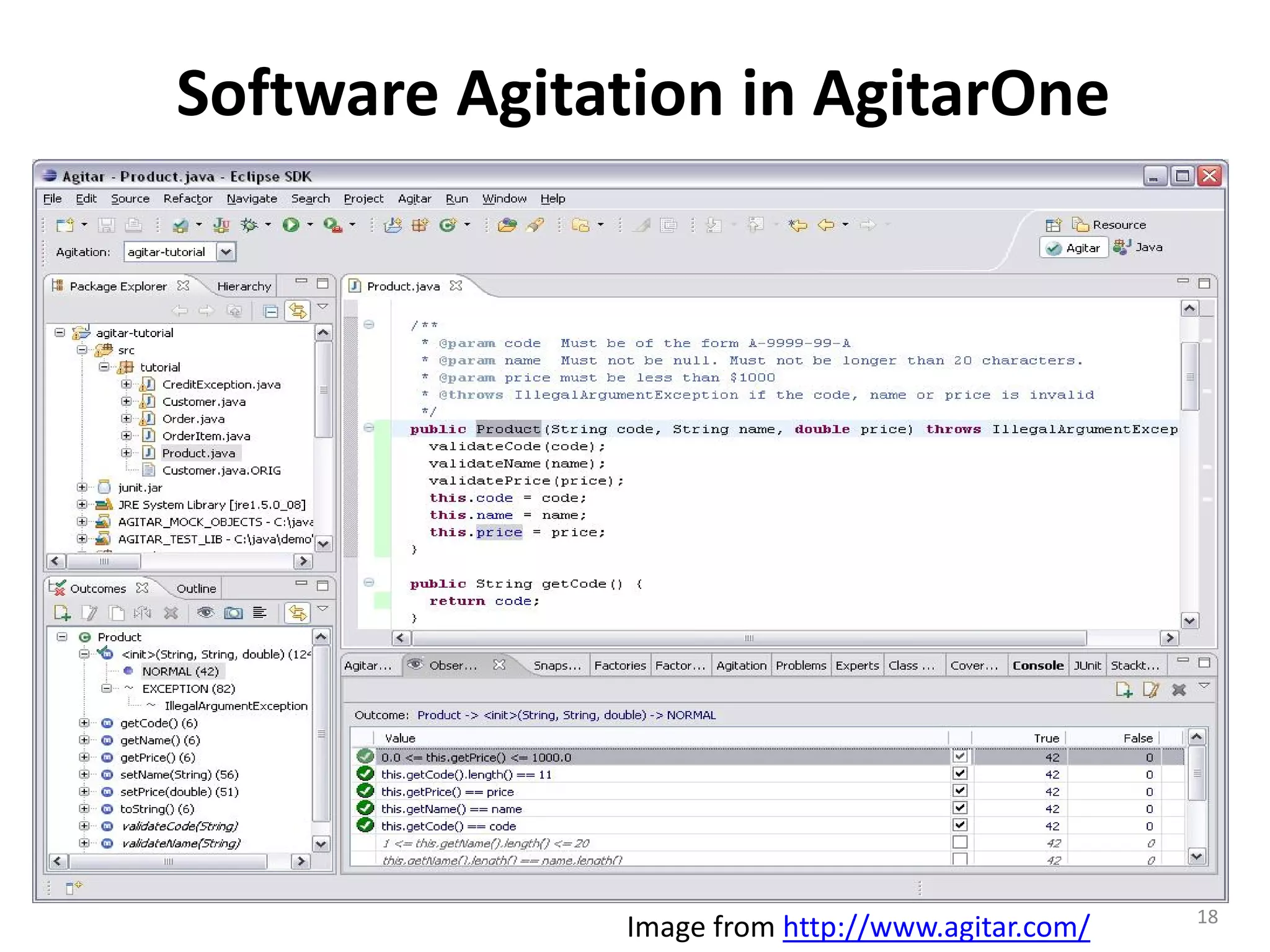
Task: Click the snapshot camera icon in Outcomes toolbar
Action: [233, 613]
